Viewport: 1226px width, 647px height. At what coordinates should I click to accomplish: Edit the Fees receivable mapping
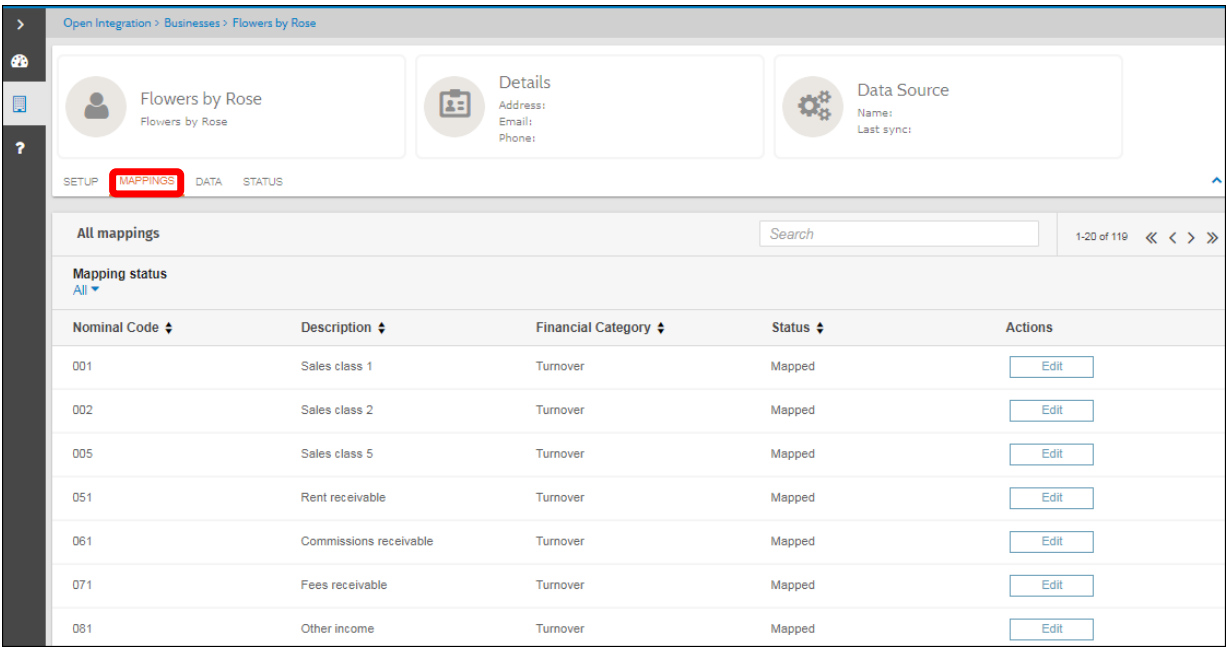1051,586
